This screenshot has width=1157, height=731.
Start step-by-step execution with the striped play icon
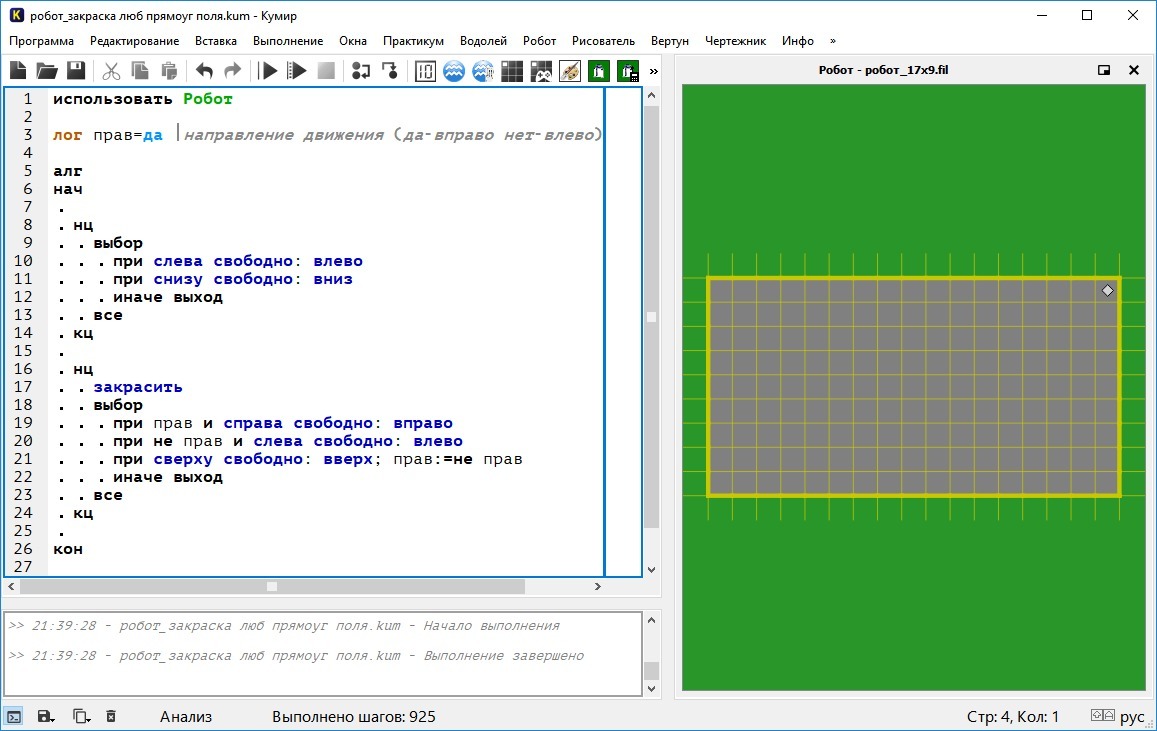(297, 71)
